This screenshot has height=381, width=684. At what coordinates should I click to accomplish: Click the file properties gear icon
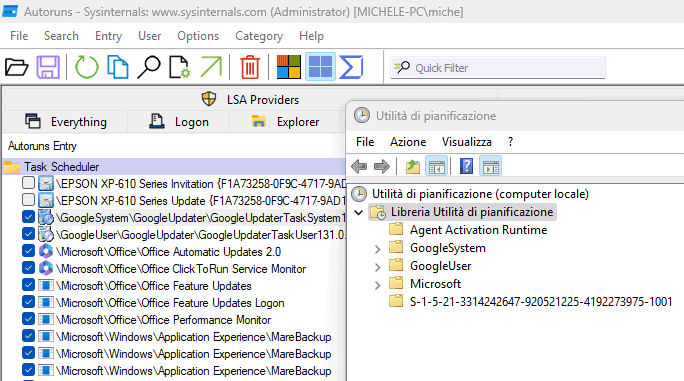click(x=180, y=68)
